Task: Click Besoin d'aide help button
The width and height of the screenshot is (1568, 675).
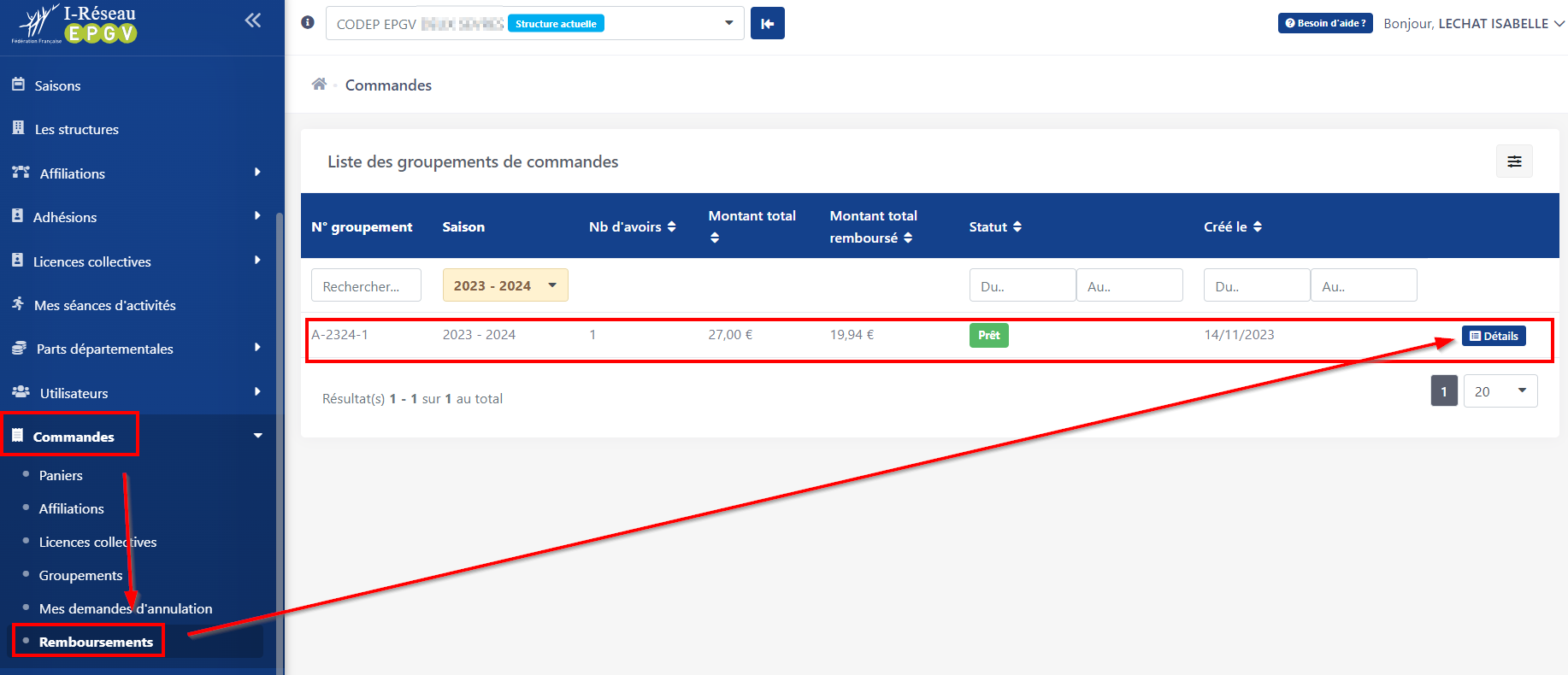Action: [1325, 23]
